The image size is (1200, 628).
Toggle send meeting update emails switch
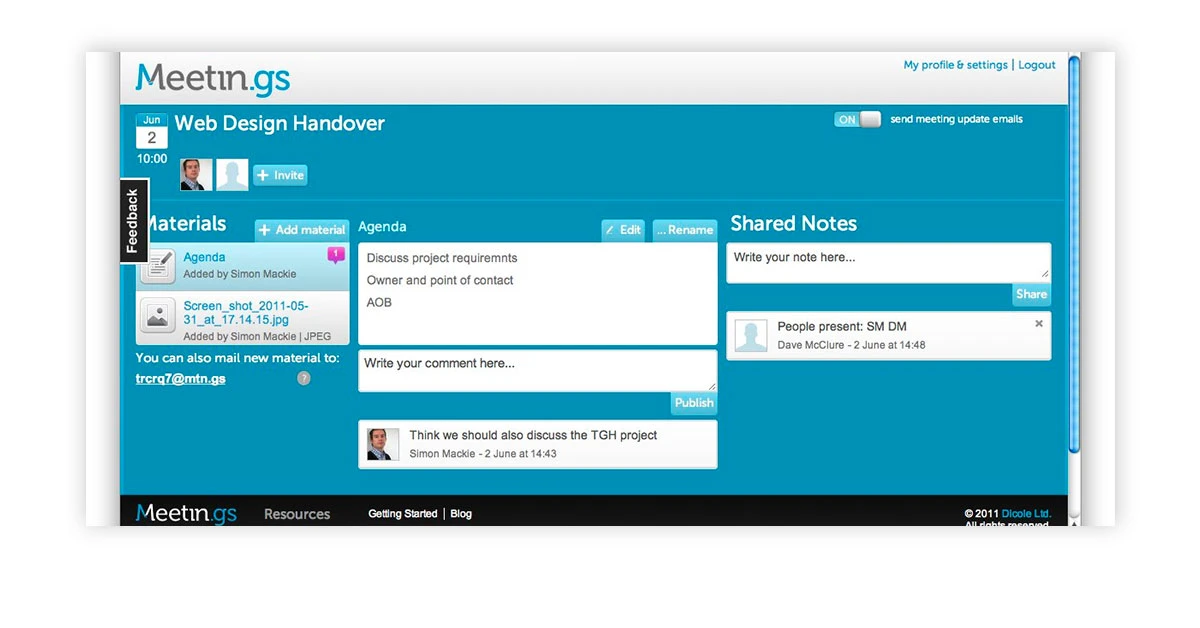click(858, 119)
